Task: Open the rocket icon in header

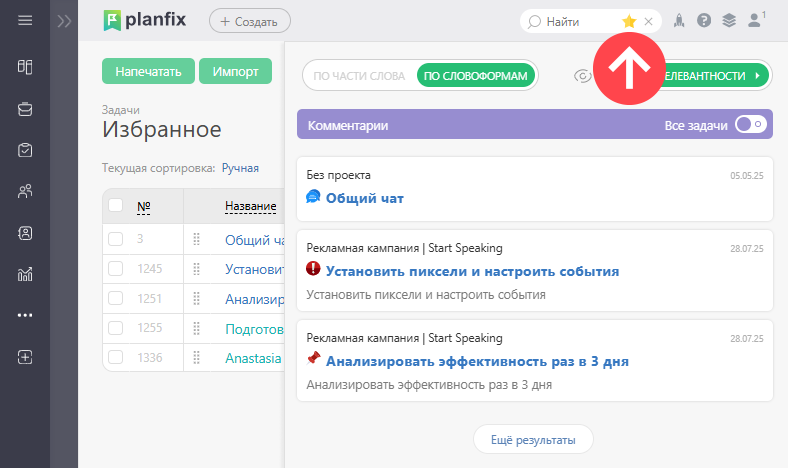Action: tap(679, 21)
